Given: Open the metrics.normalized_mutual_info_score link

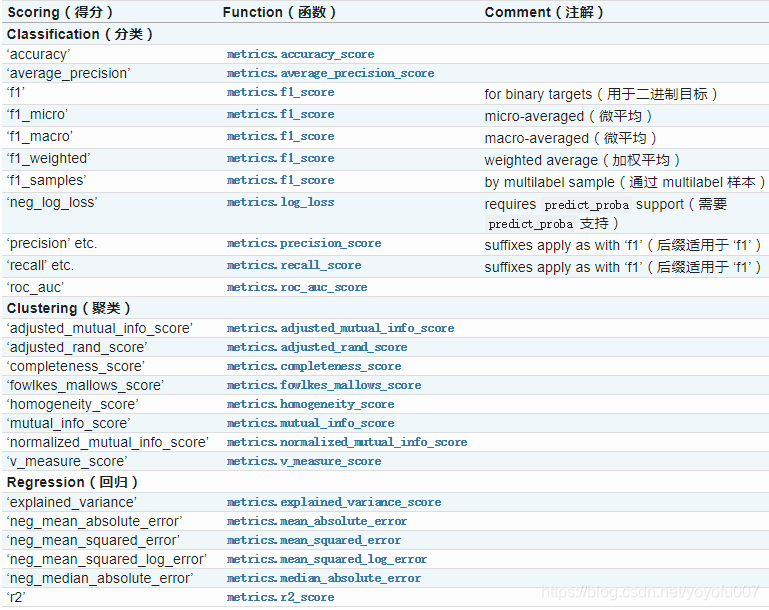Looking at the screenshot, I should point(347,442).
